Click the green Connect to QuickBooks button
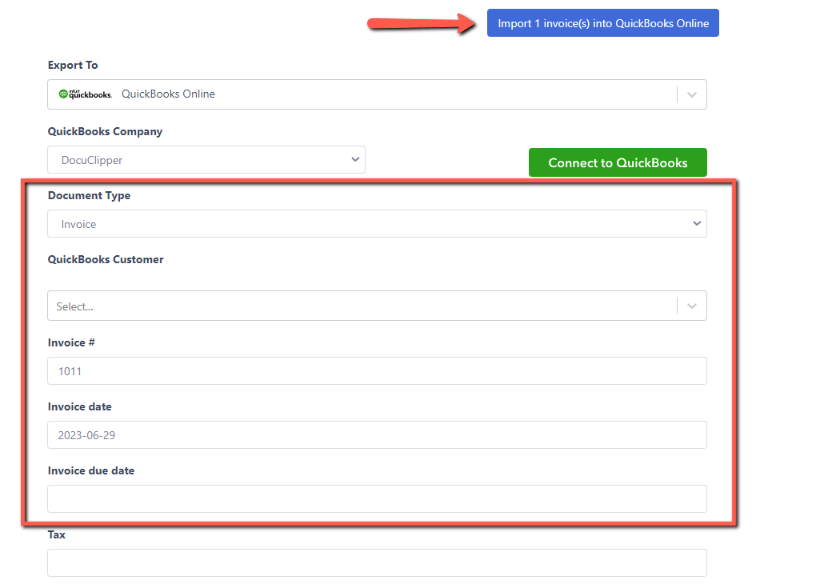Screen dimensions: 828x586 618,163
